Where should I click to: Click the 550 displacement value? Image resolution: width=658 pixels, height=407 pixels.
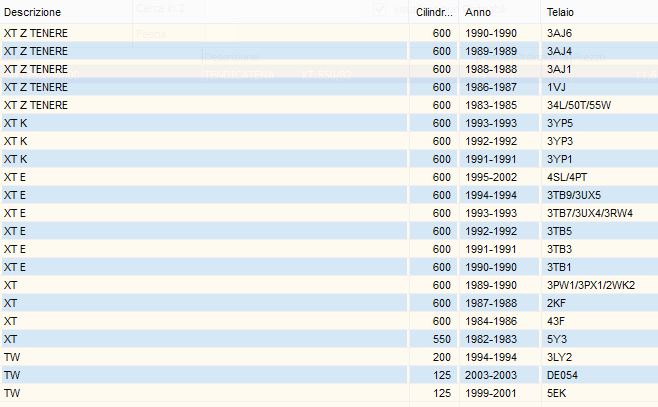tap(441, 339)
